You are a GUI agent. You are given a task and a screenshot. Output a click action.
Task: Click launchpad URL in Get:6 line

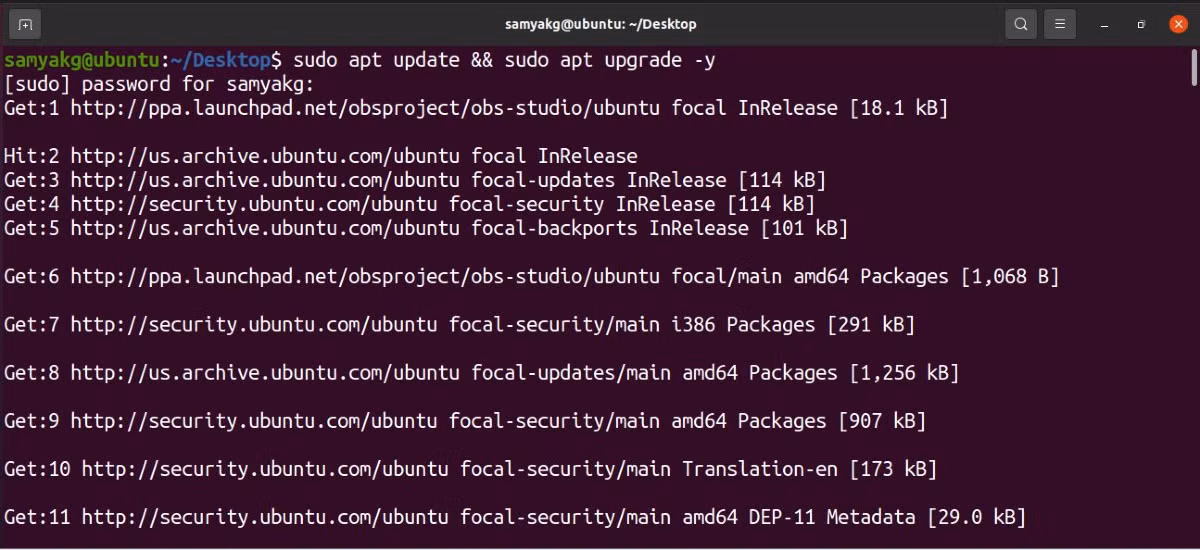(365, 276)
